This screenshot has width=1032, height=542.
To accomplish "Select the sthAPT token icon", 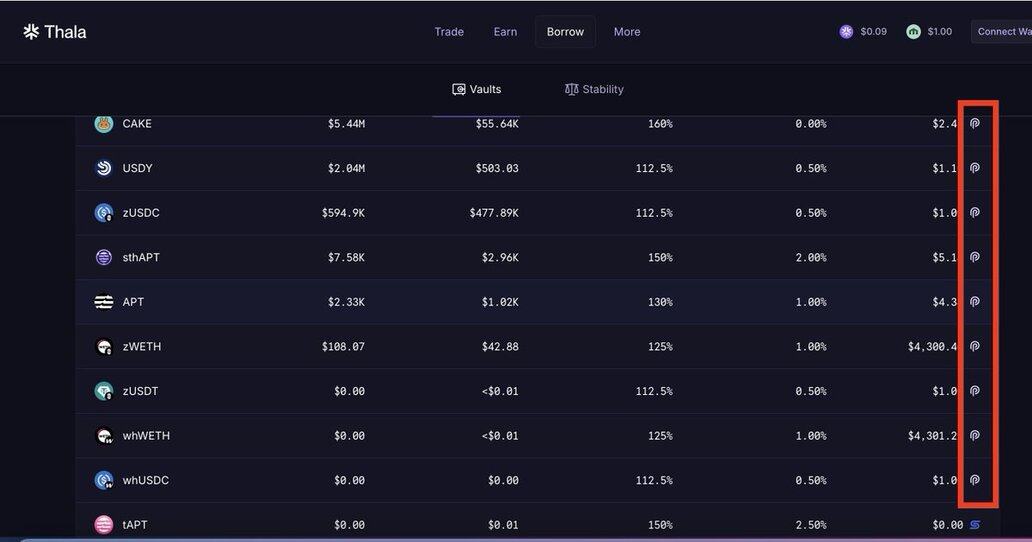I will [104, 257].
